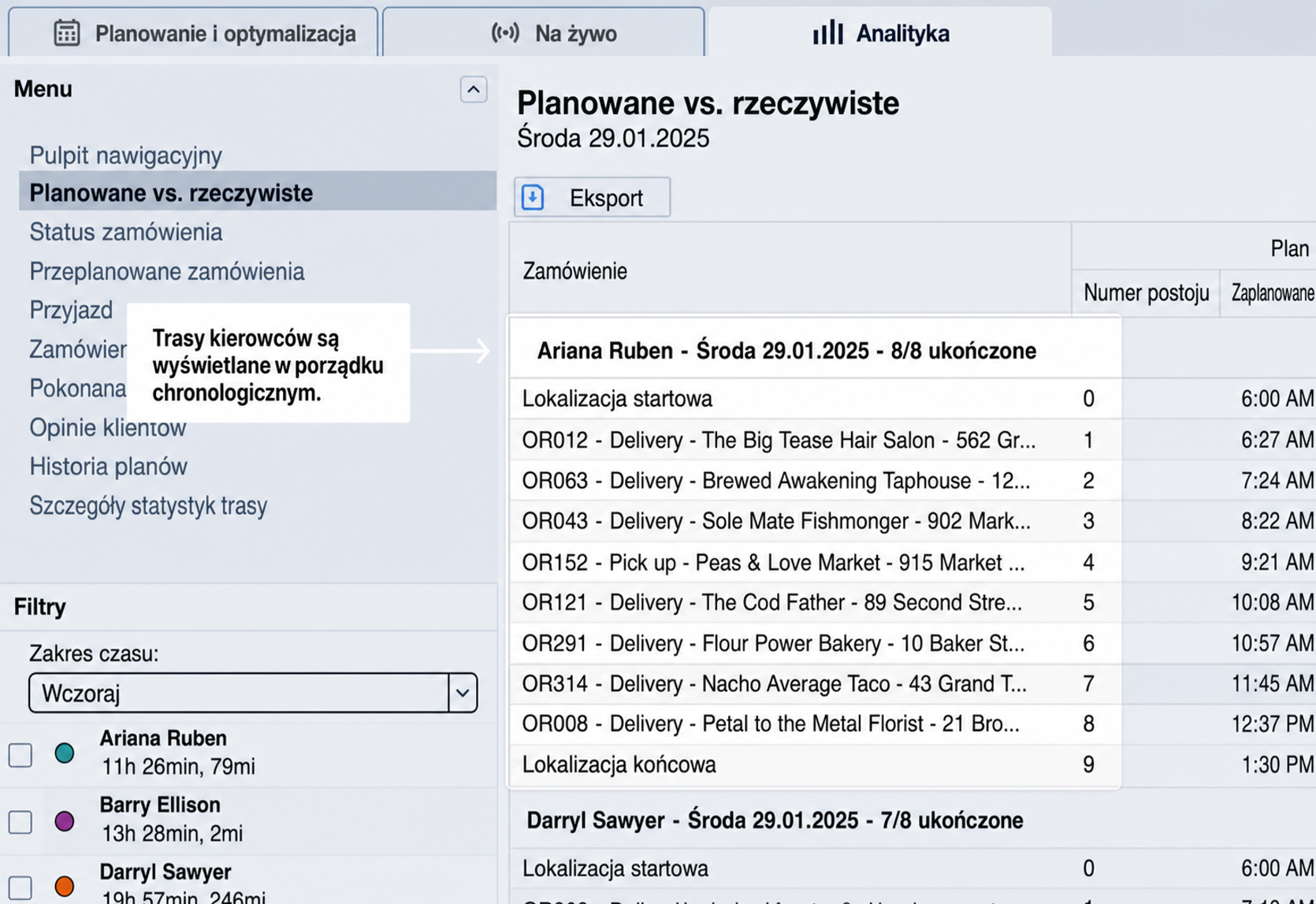Click Ariana Ruben's teal color dot
The width and height of the screenshot is (1316, 904).
click(x=65, y=753)
